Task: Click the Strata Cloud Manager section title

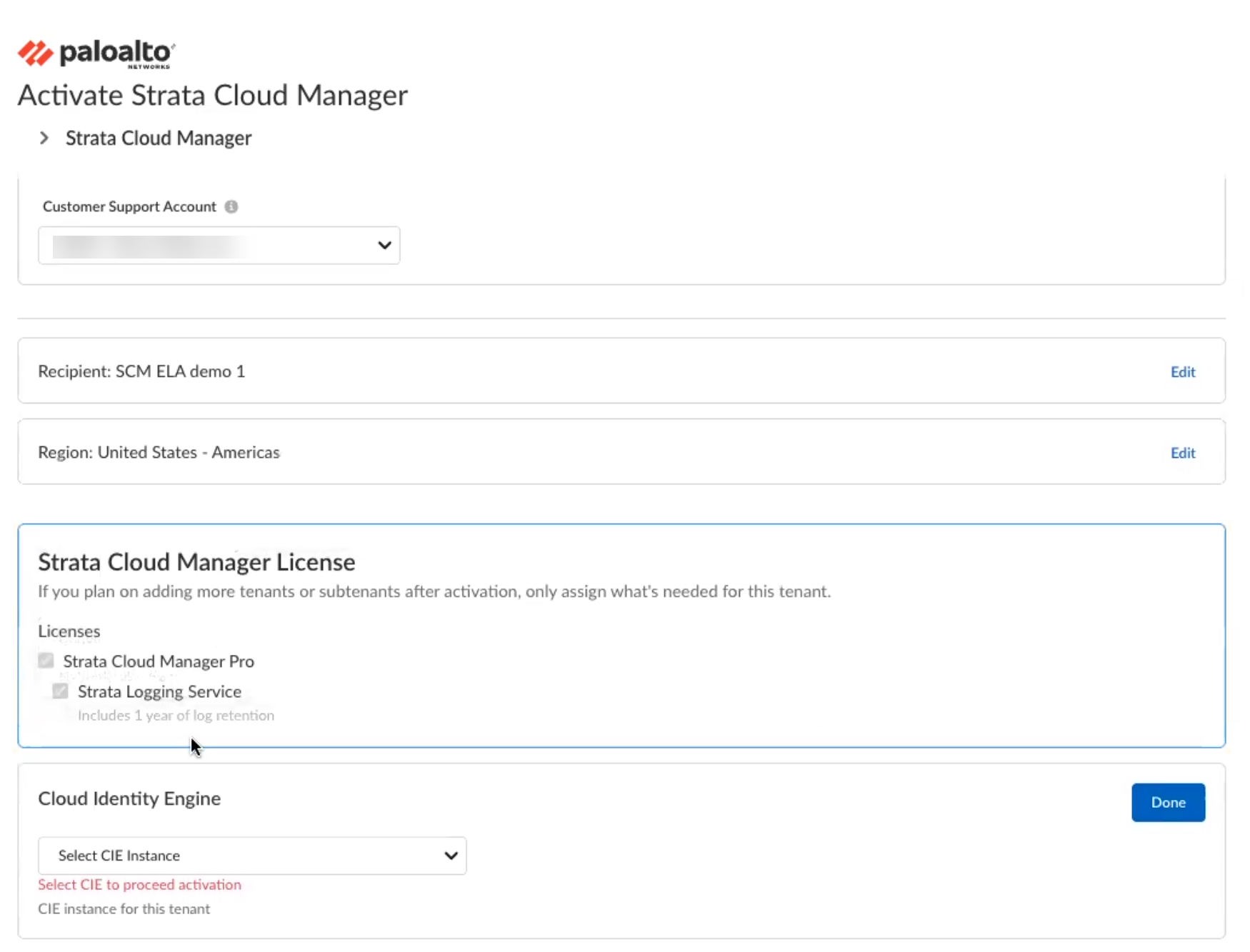Action: (x=159, y=138)
